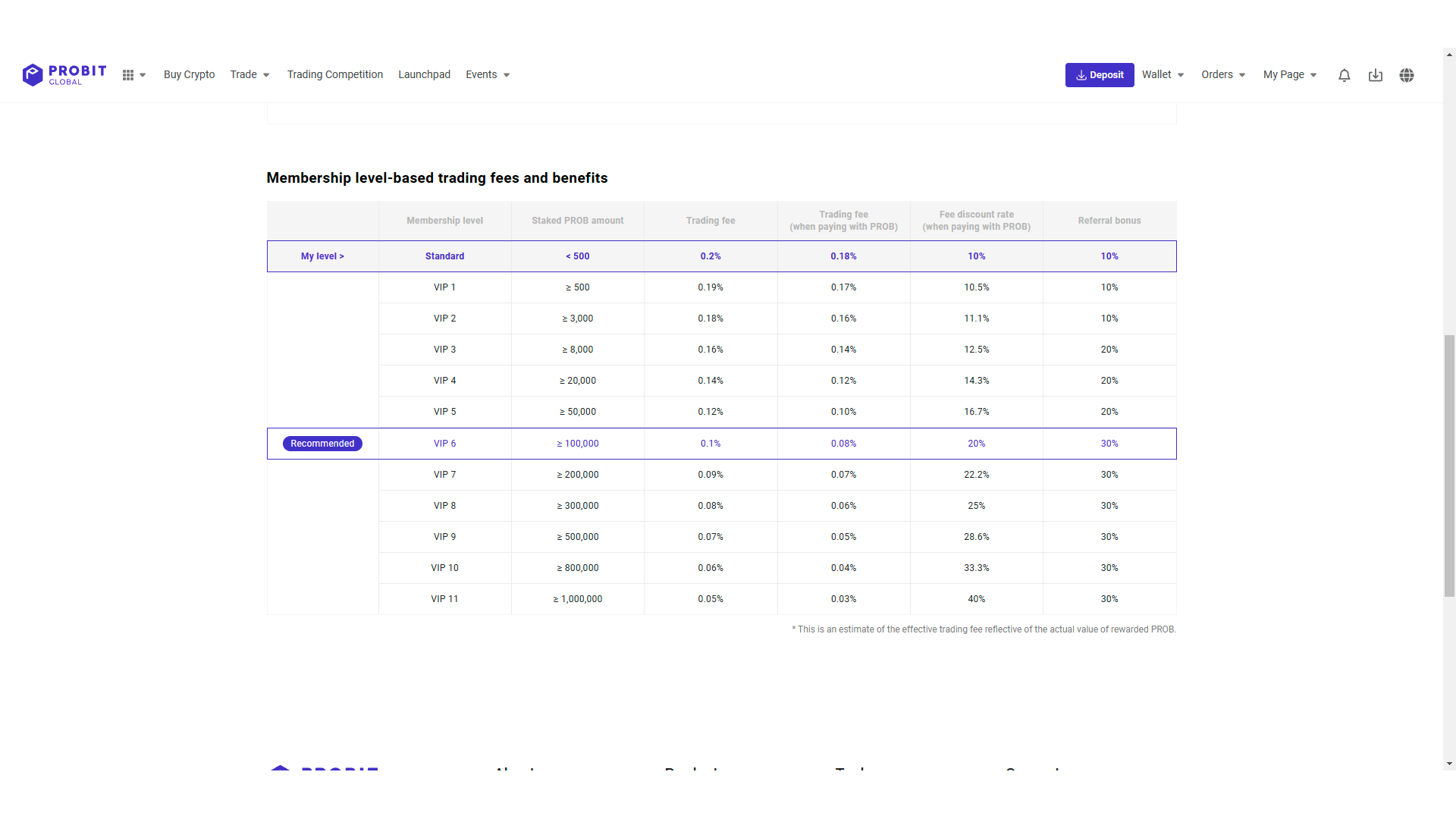Expand the Trade dropdown menu
Screen dimensions: 1456x819
250,74
